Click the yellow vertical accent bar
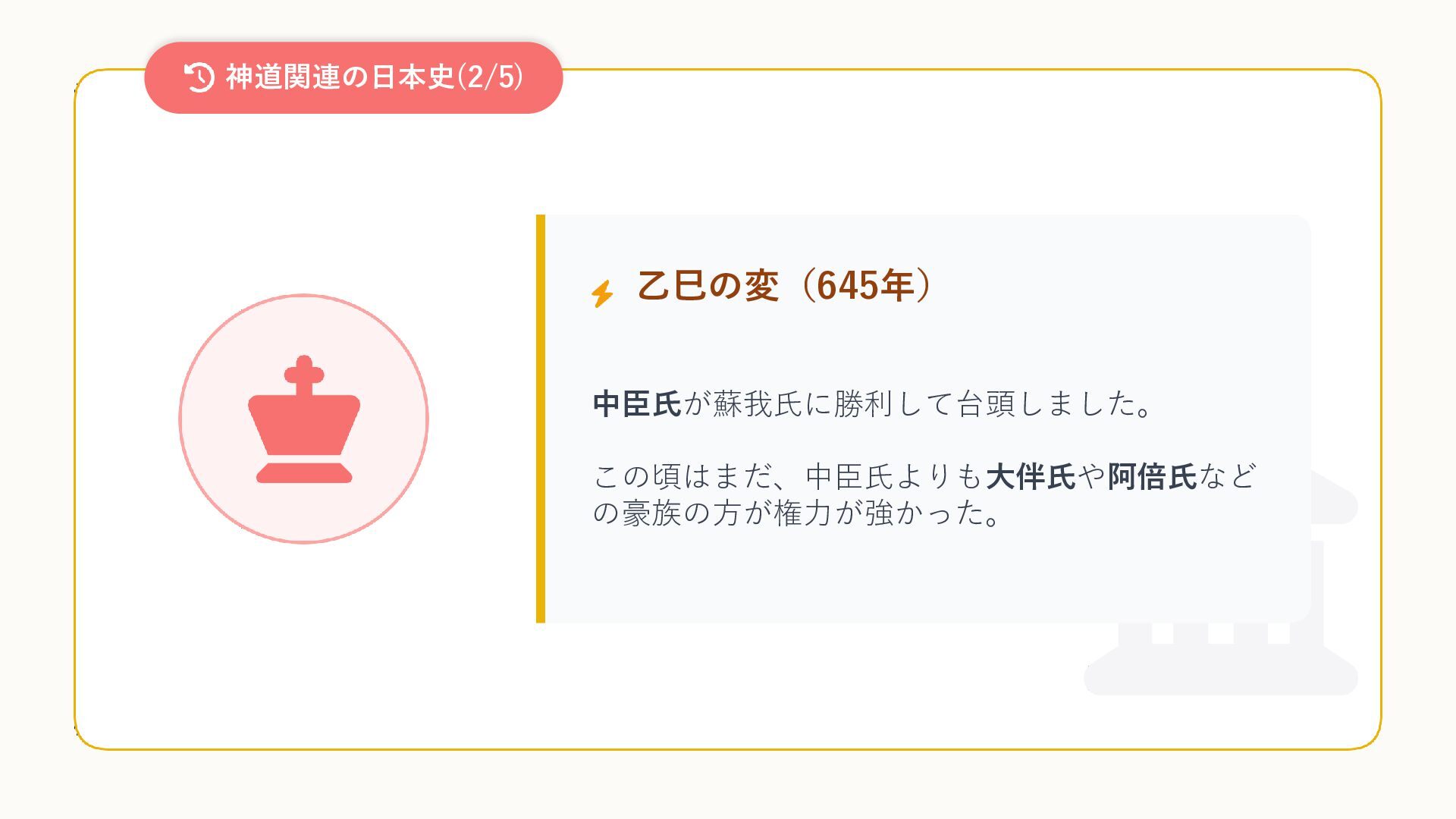1456x819 pixels. (x=541, y=419)
